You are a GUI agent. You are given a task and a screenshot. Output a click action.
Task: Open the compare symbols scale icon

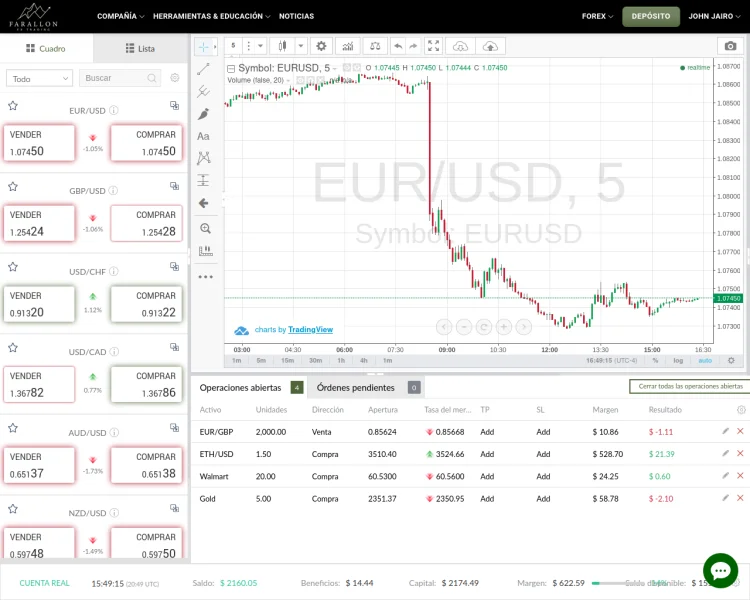[x=375, y=46]
